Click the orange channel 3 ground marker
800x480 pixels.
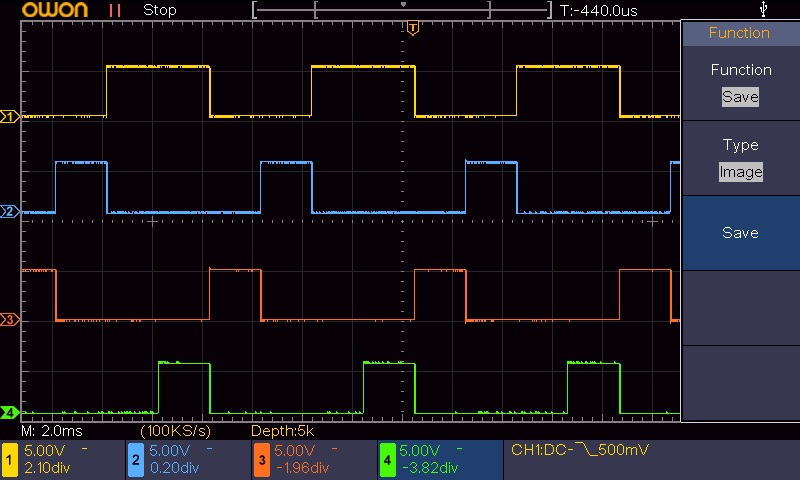(x=9, y=320)
